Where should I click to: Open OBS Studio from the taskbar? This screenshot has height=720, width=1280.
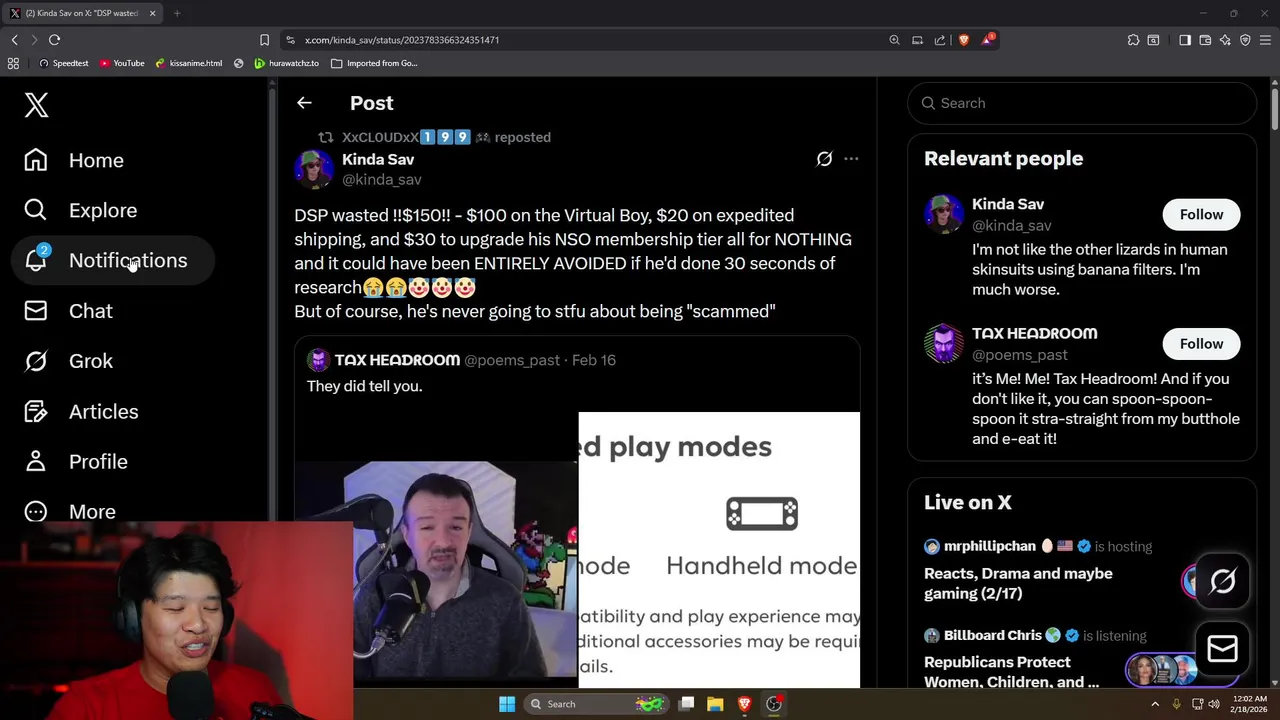pos(774,704)
